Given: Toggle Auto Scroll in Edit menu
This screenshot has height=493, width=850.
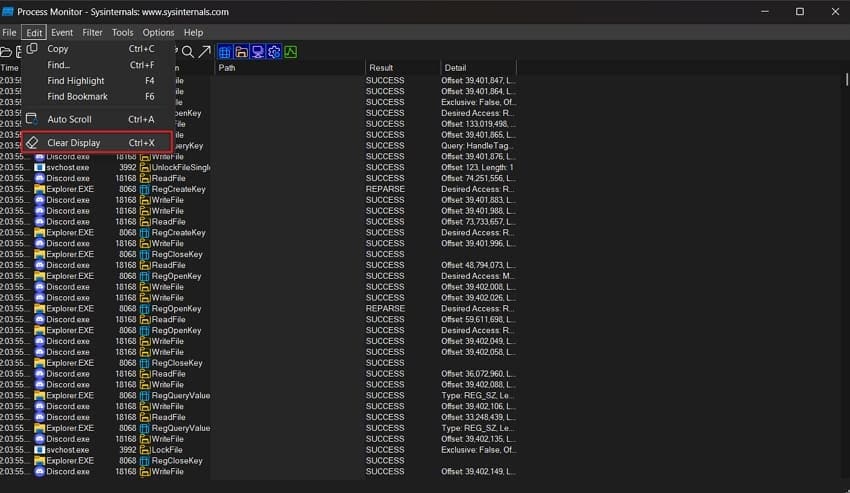Looking at the screenshot, I should [x=98, y=119].
